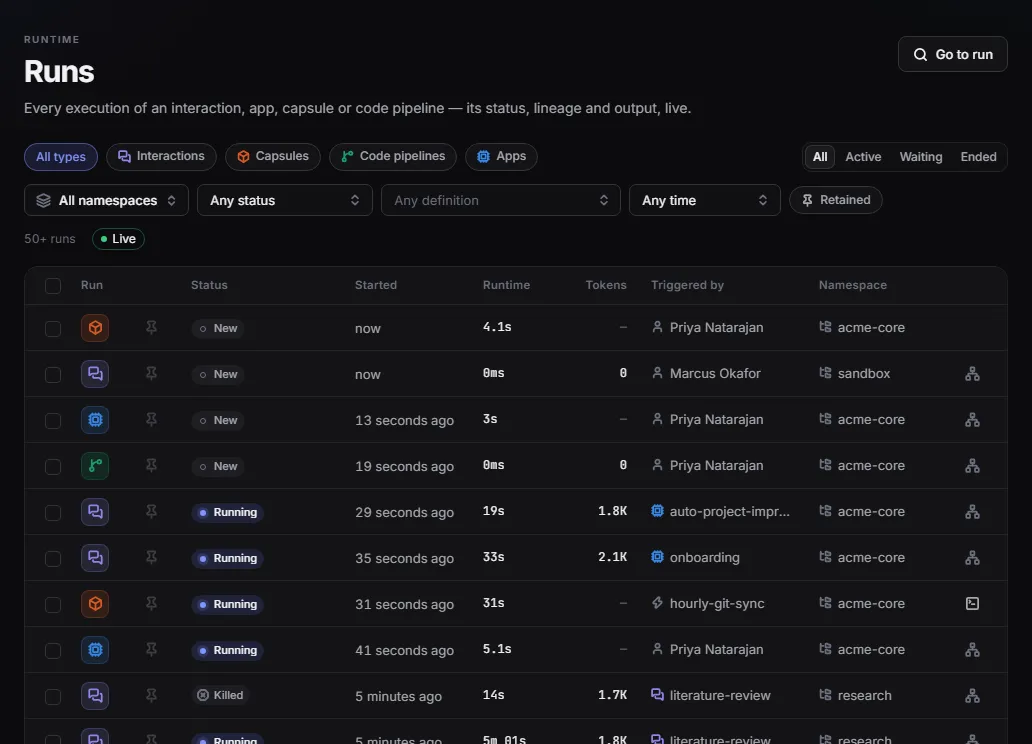1032x744 pixels.
Task: Sort by the Runtime column header
Action: coord(506,285)
